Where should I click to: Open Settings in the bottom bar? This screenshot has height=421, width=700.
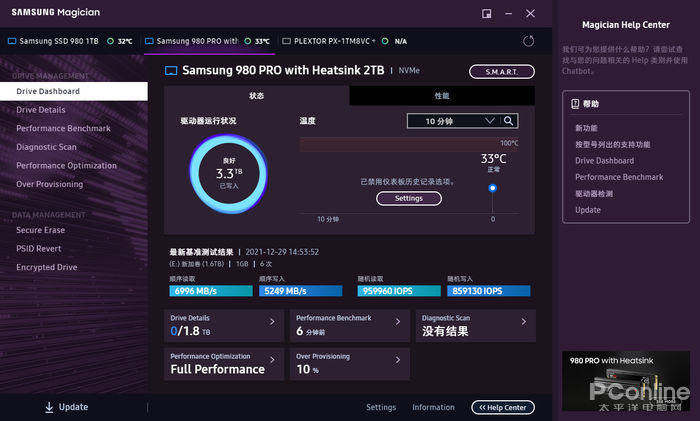381,407
